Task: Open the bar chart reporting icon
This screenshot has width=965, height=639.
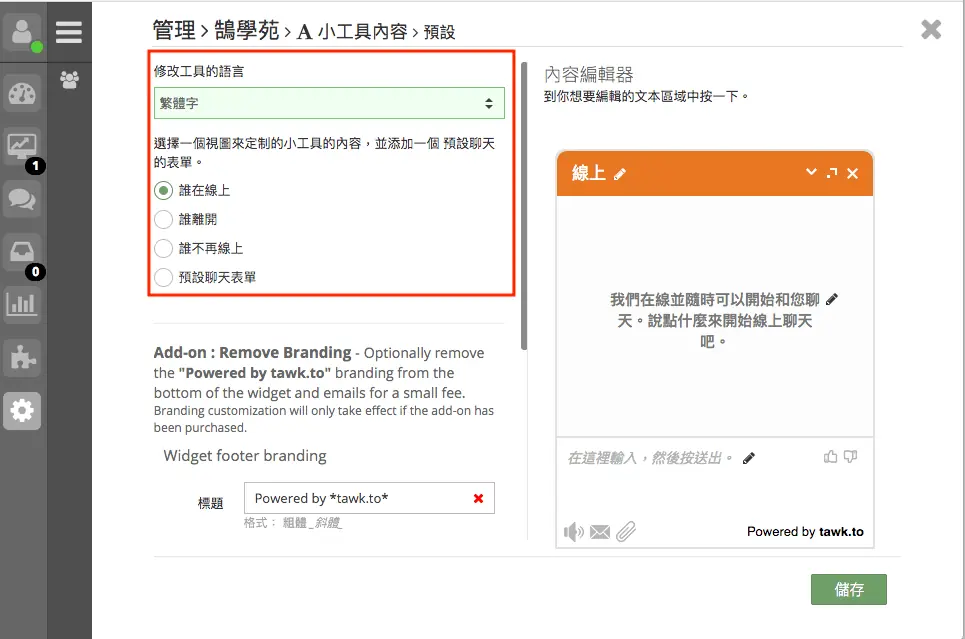Action: pyautogui.click(x=22, y=305)
